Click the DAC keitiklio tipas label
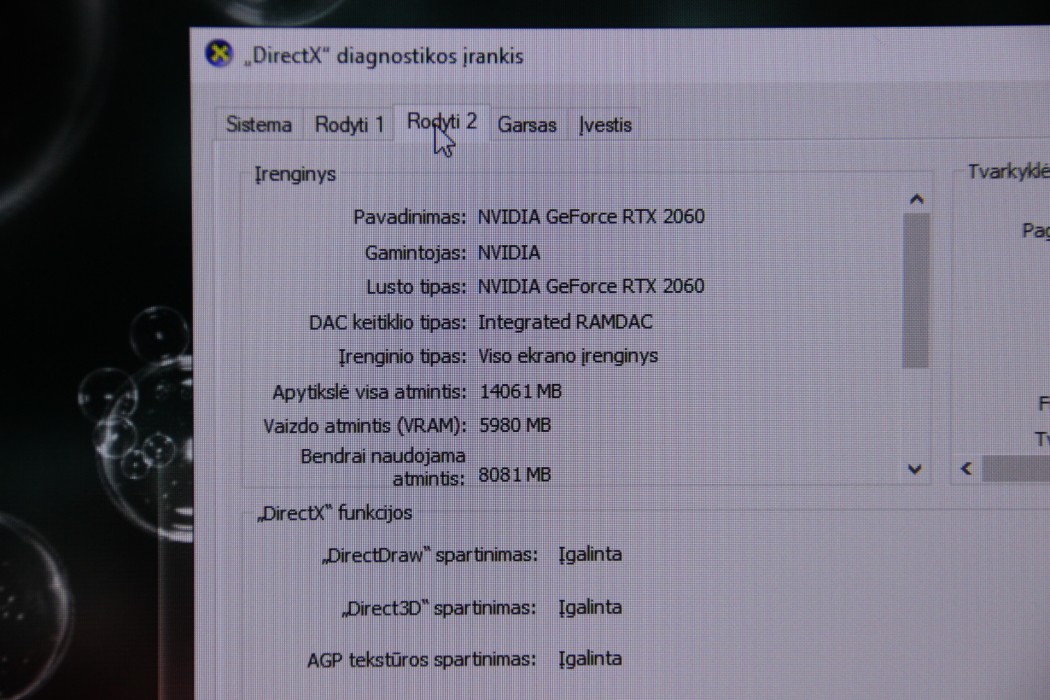This screenshot has width=1050, height=700. 387,323
